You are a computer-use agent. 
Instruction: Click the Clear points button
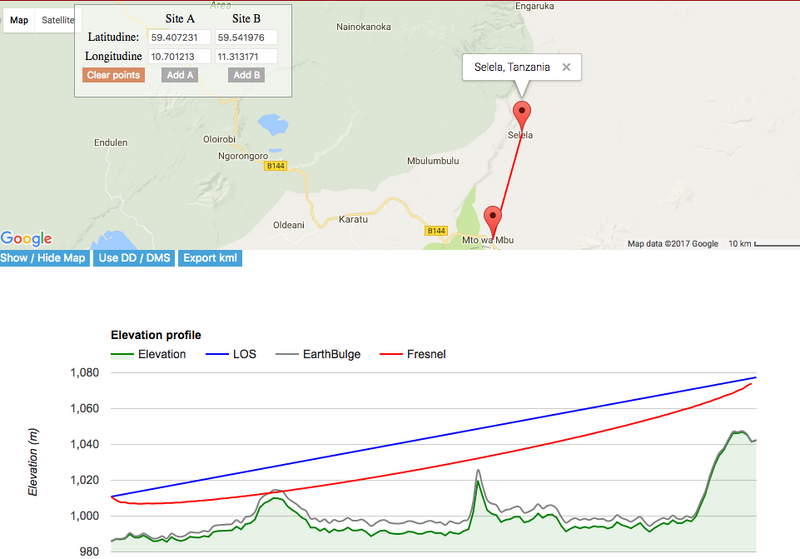113,75
